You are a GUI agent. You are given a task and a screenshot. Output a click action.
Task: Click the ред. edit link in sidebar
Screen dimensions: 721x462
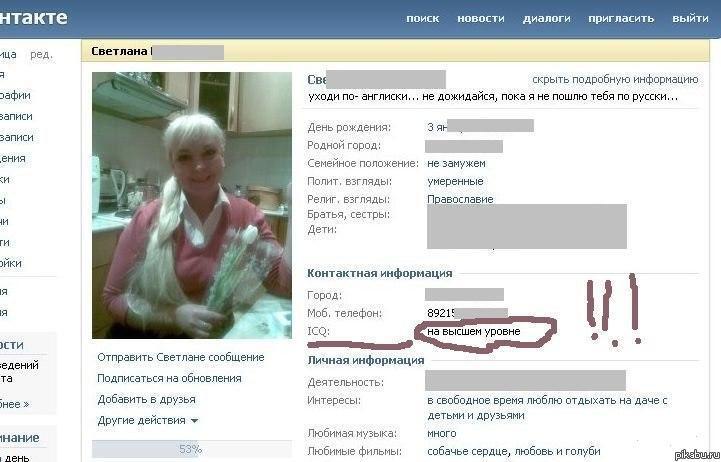(x=41, y=54)
